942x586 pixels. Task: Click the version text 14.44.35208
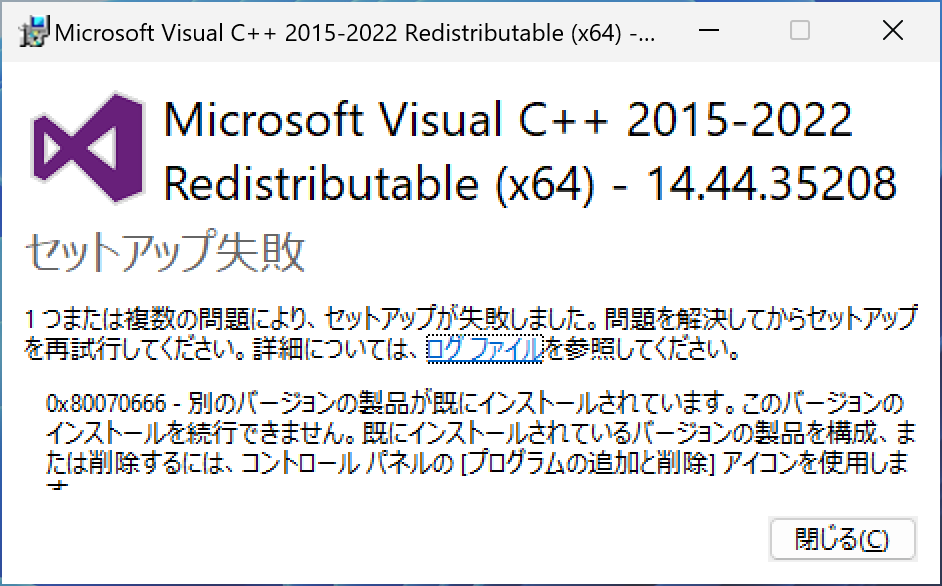(x=771, y=183)
